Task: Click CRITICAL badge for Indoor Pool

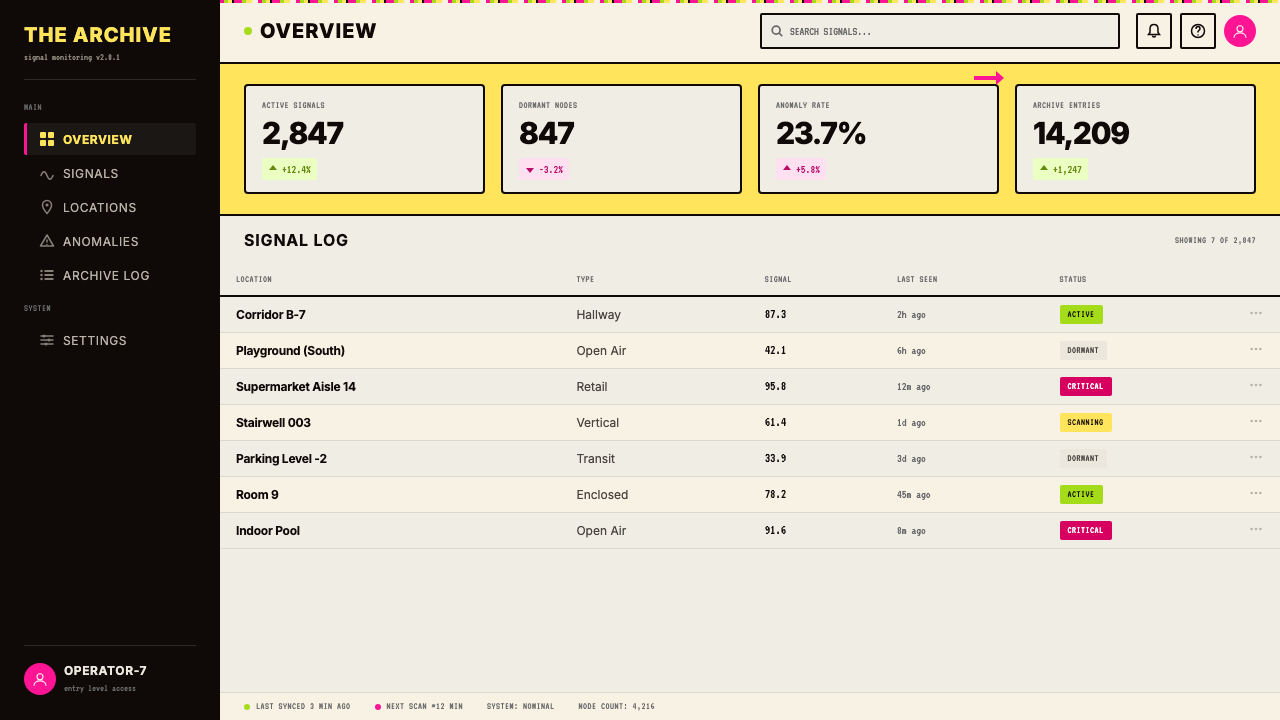Action: click(1086, 530)
